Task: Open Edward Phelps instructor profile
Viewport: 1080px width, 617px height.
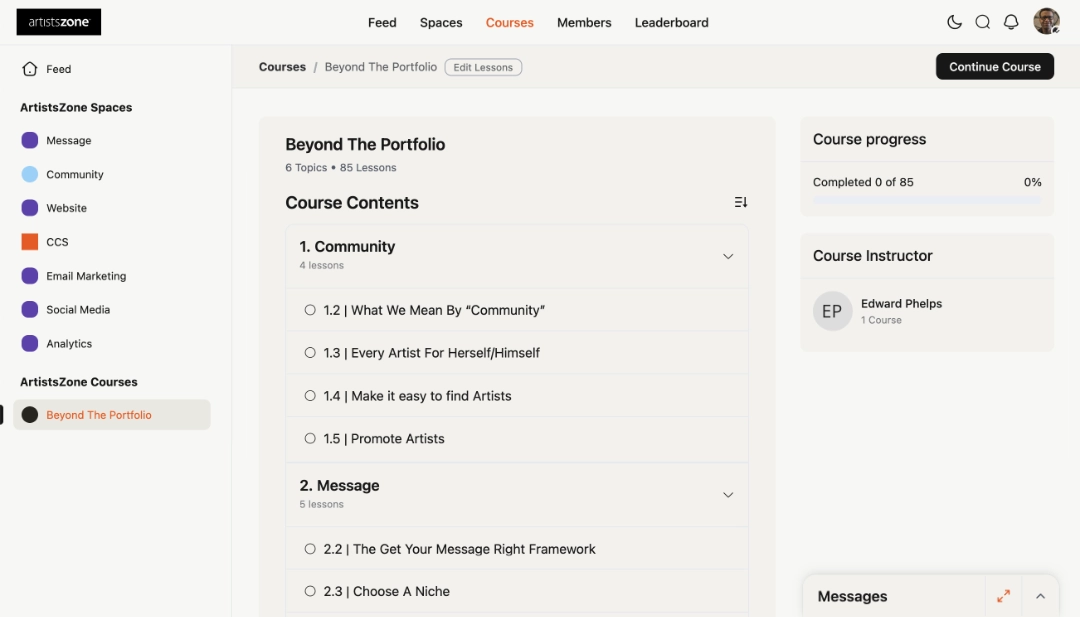Action: pyautogui.click(x=901, y=304)
